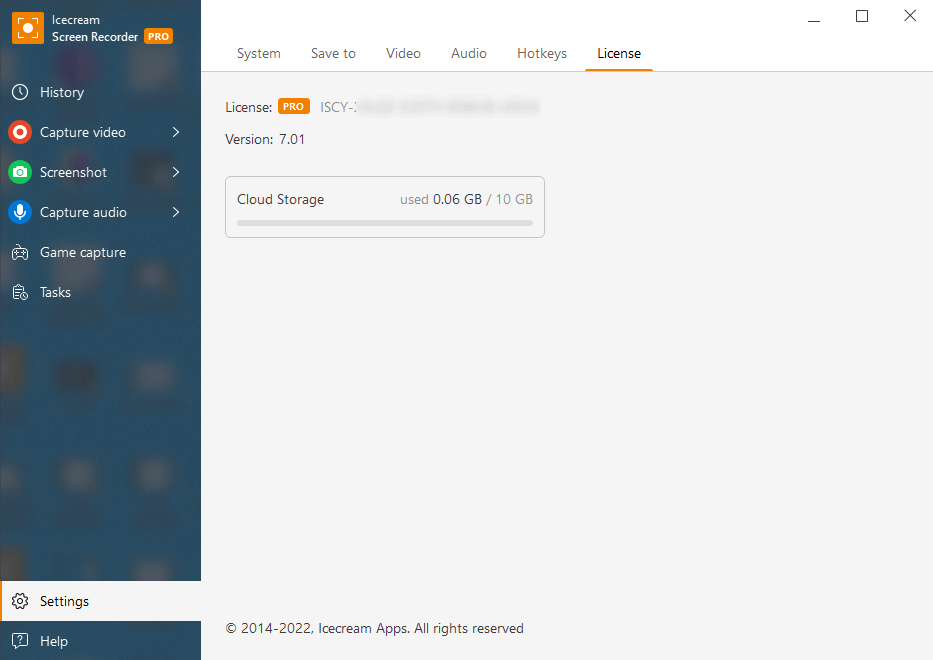Select the green Screenshot camera icon
Image resolution: width=933 pixels, height=660 pixels.
pos(20,172)
